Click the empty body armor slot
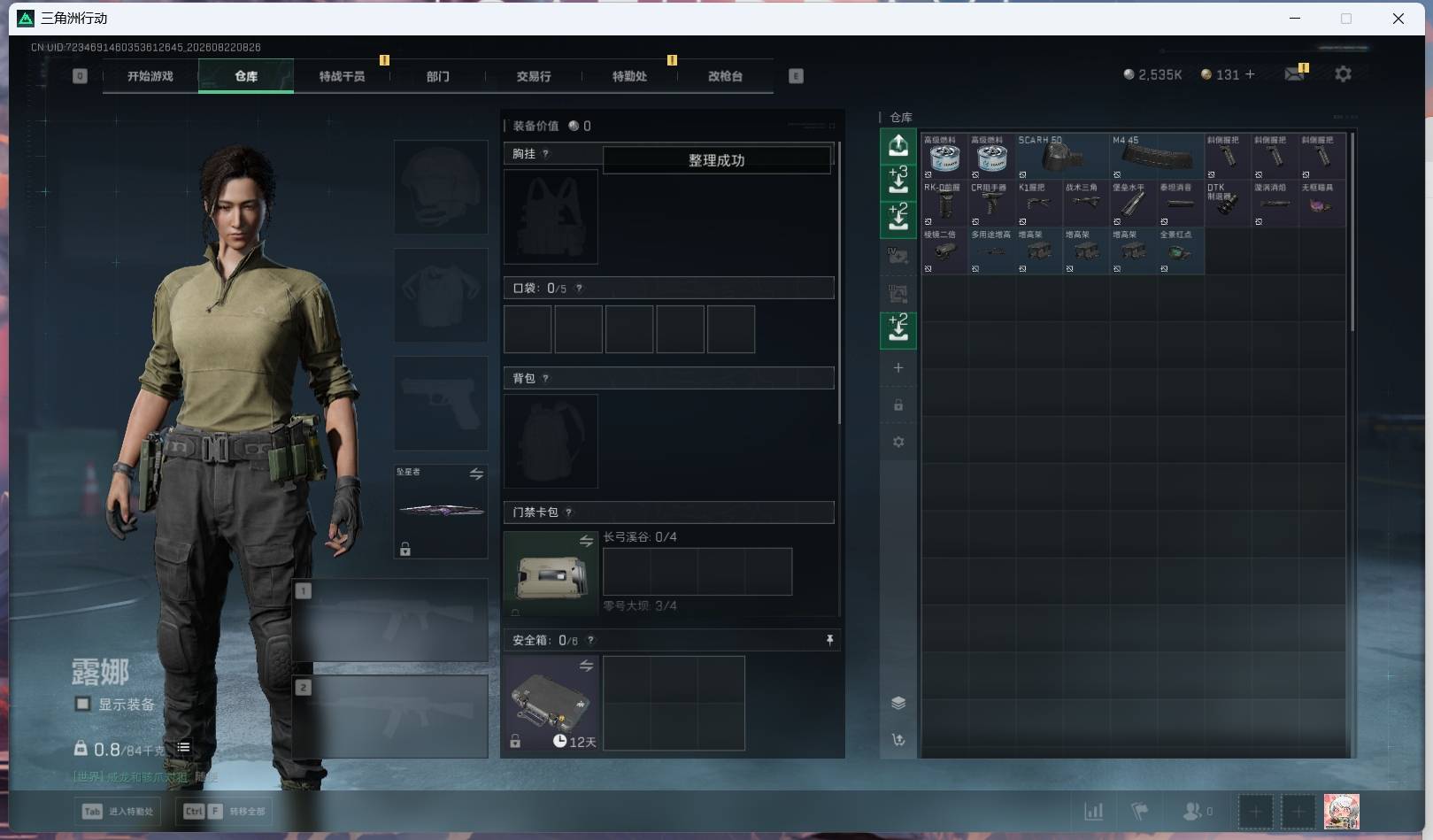 pyautogui.click(x=441, y=295)
